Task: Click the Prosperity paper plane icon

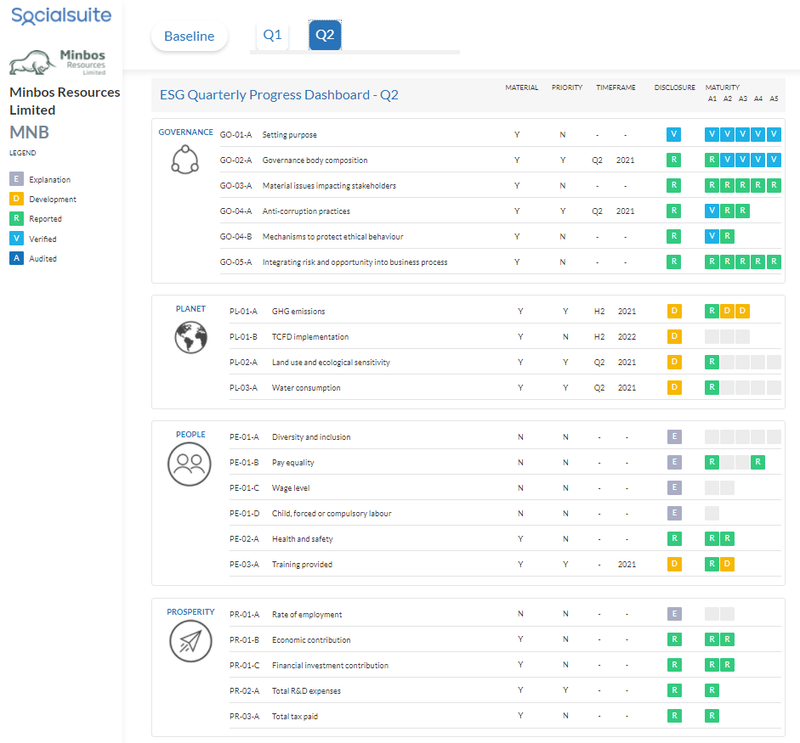Action: point(190,641)
